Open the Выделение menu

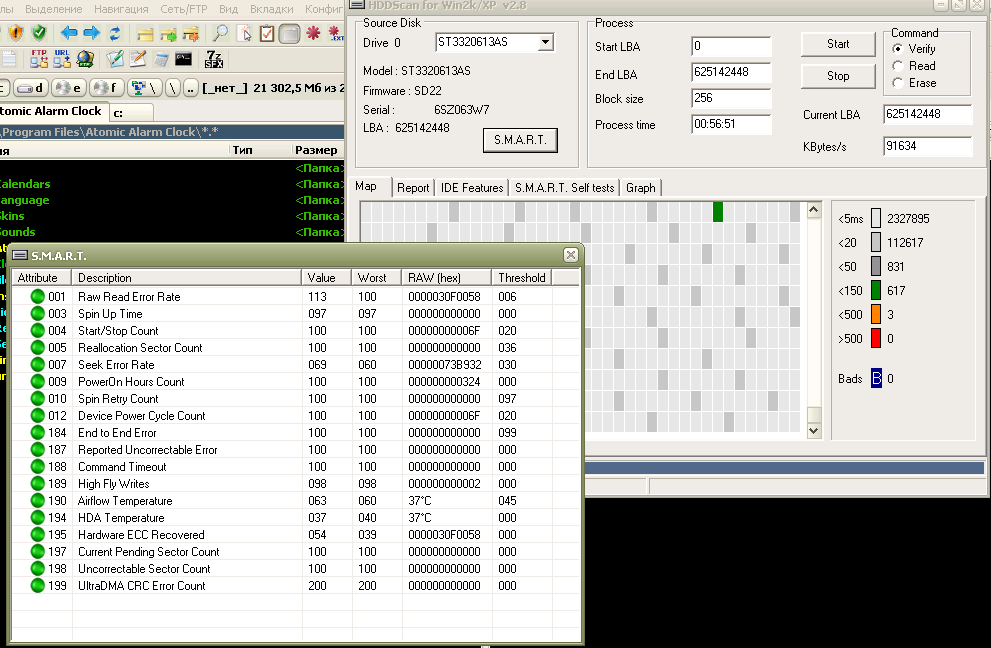(54, 9)
